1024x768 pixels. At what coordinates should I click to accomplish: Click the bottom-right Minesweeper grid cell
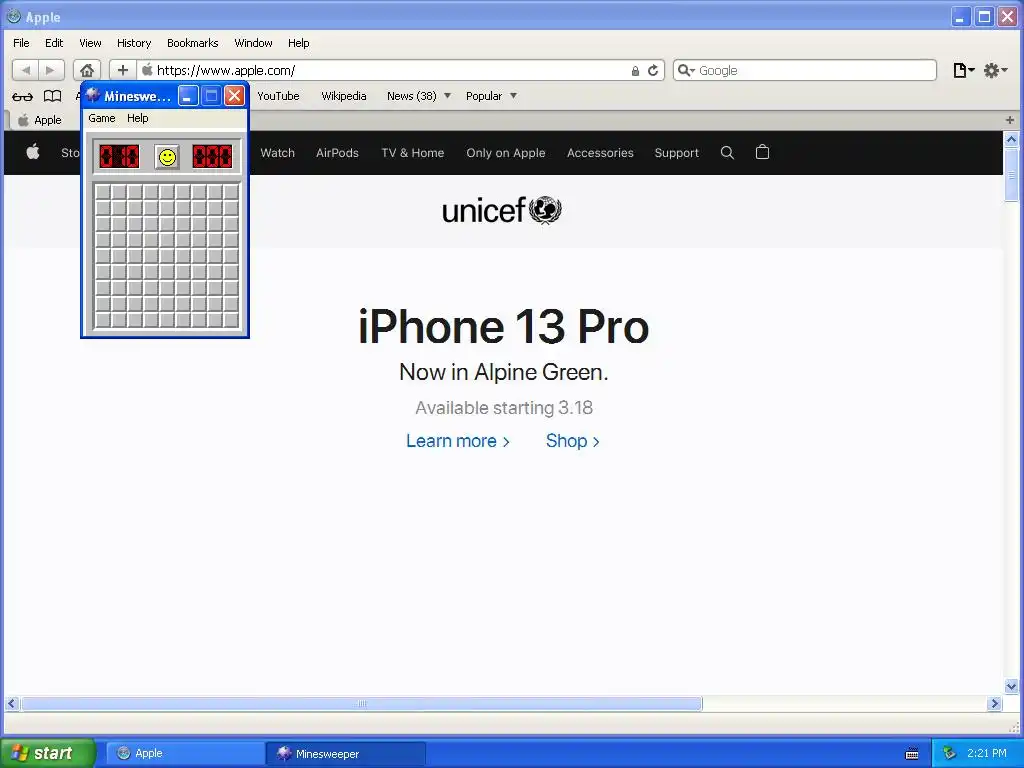coord(231,320)
